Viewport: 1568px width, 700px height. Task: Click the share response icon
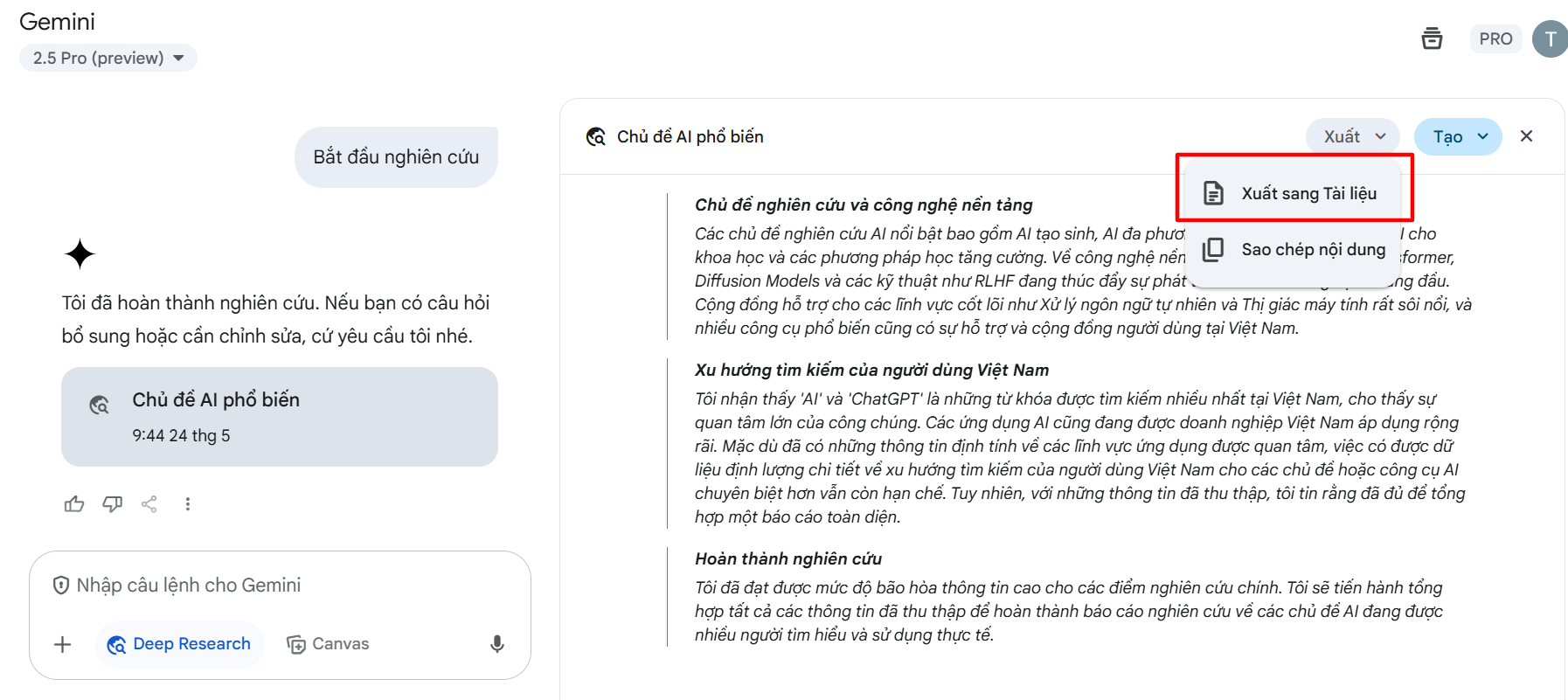pos(149,504)
